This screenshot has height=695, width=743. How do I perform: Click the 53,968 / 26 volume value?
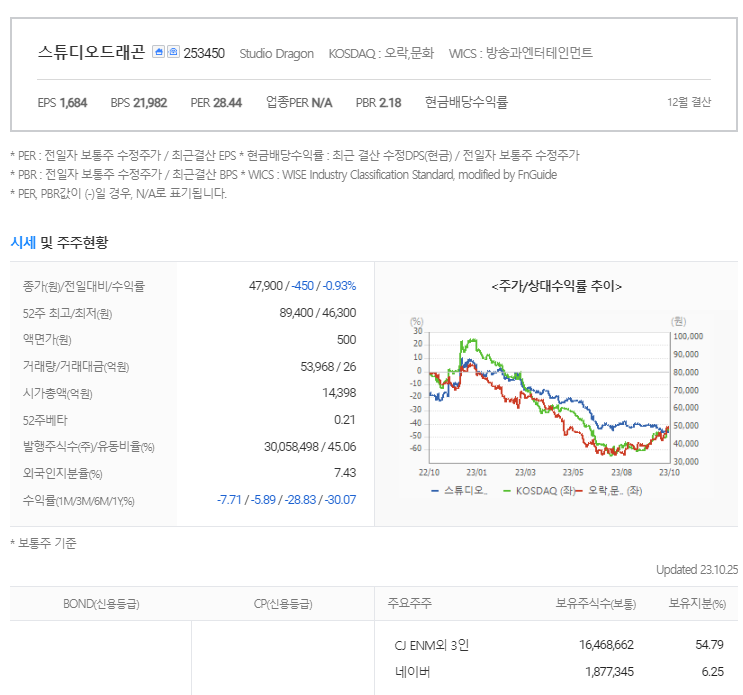(x=328, y=367)
